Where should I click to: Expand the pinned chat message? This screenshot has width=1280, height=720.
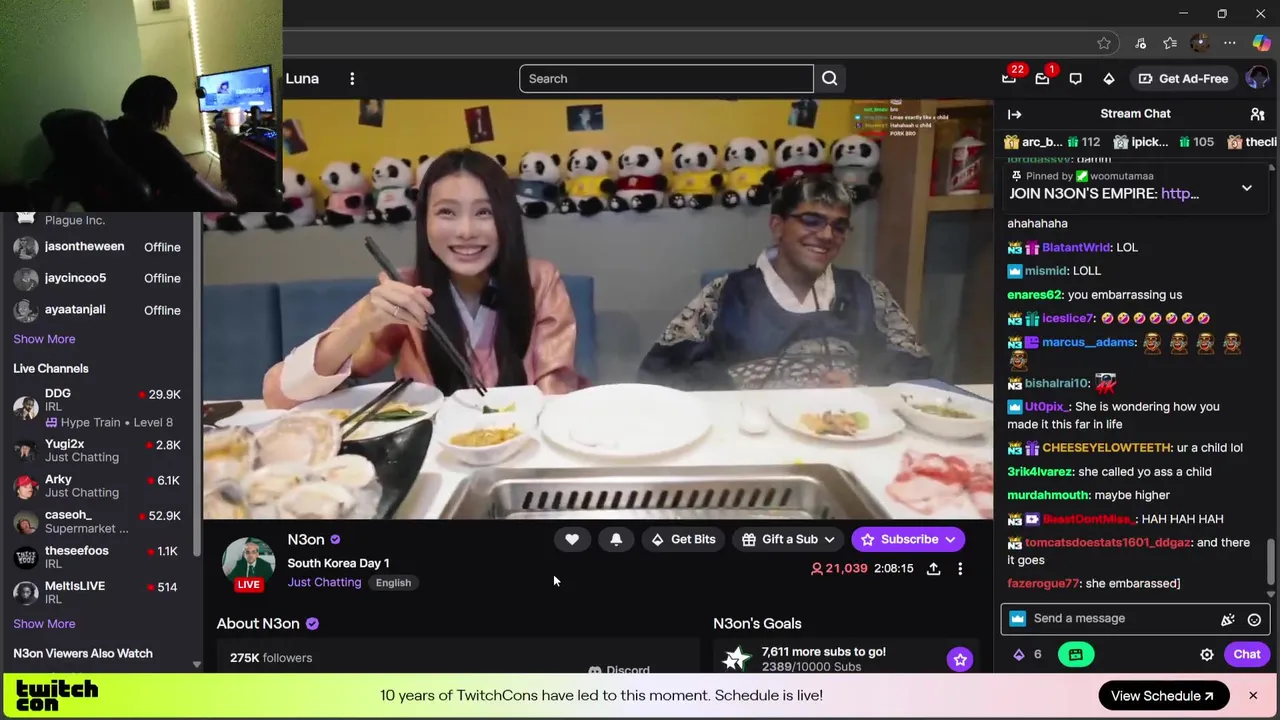pos(1247,188)
